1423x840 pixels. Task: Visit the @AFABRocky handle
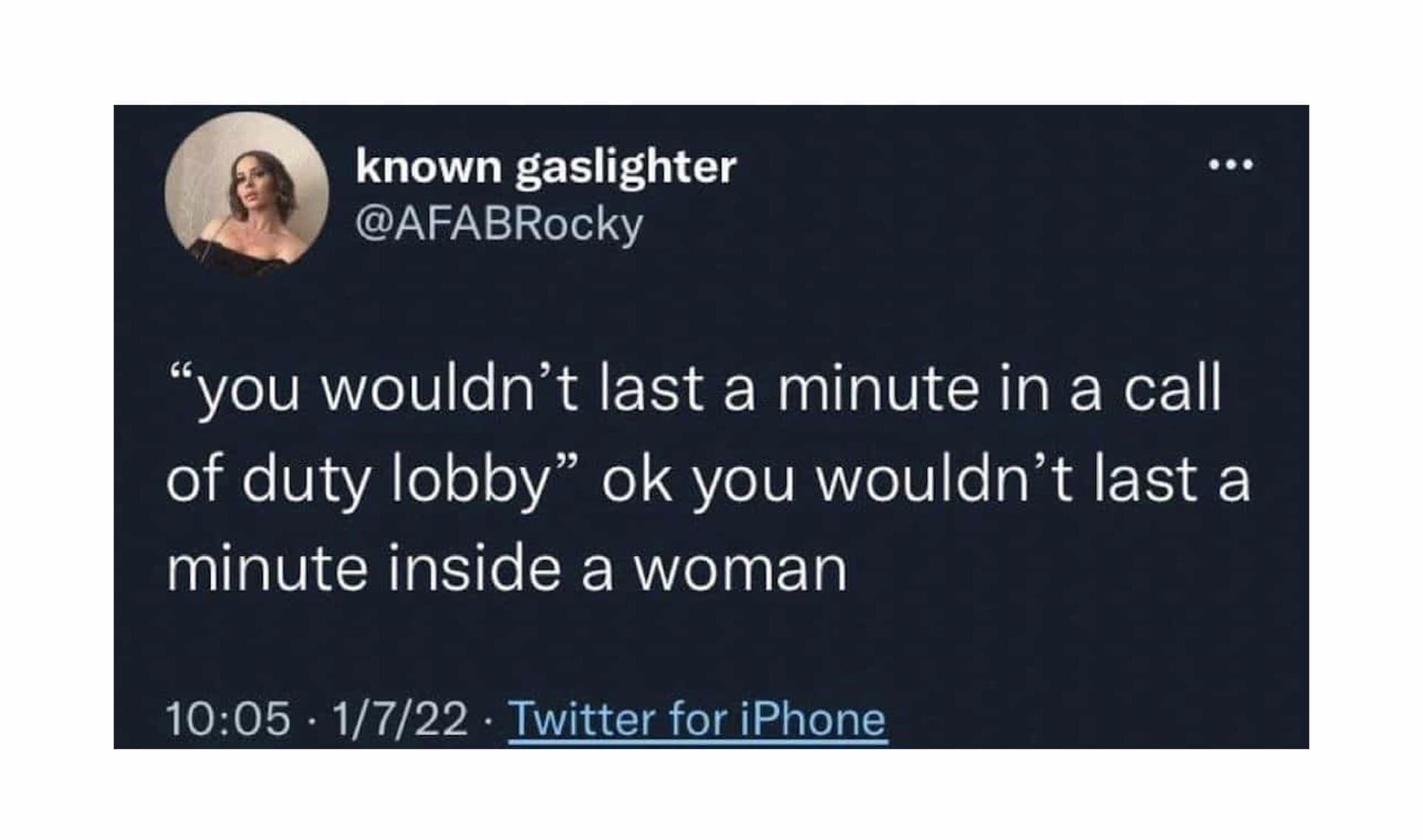(499, 224)
